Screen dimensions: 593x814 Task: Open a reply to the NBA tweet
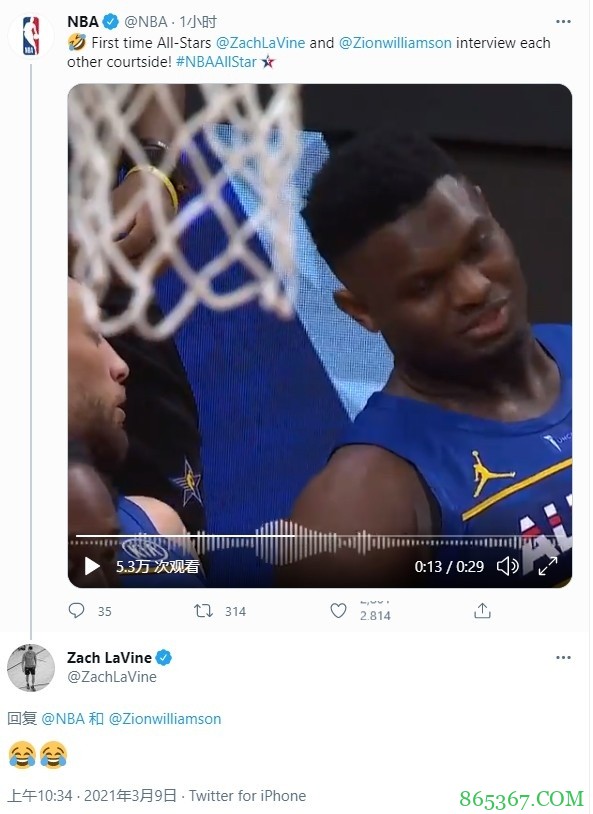pyautogui.click(x=74, y=611)
